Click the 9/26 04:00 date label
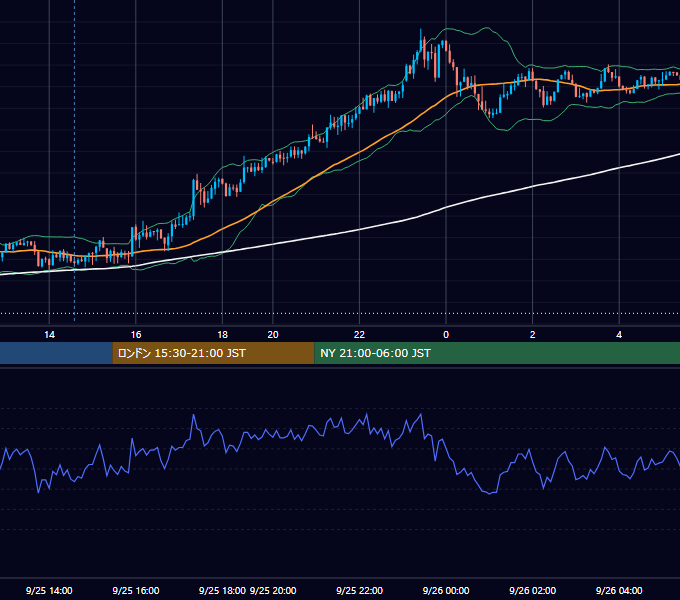680x600 pixels. click(x=619, y=590)
